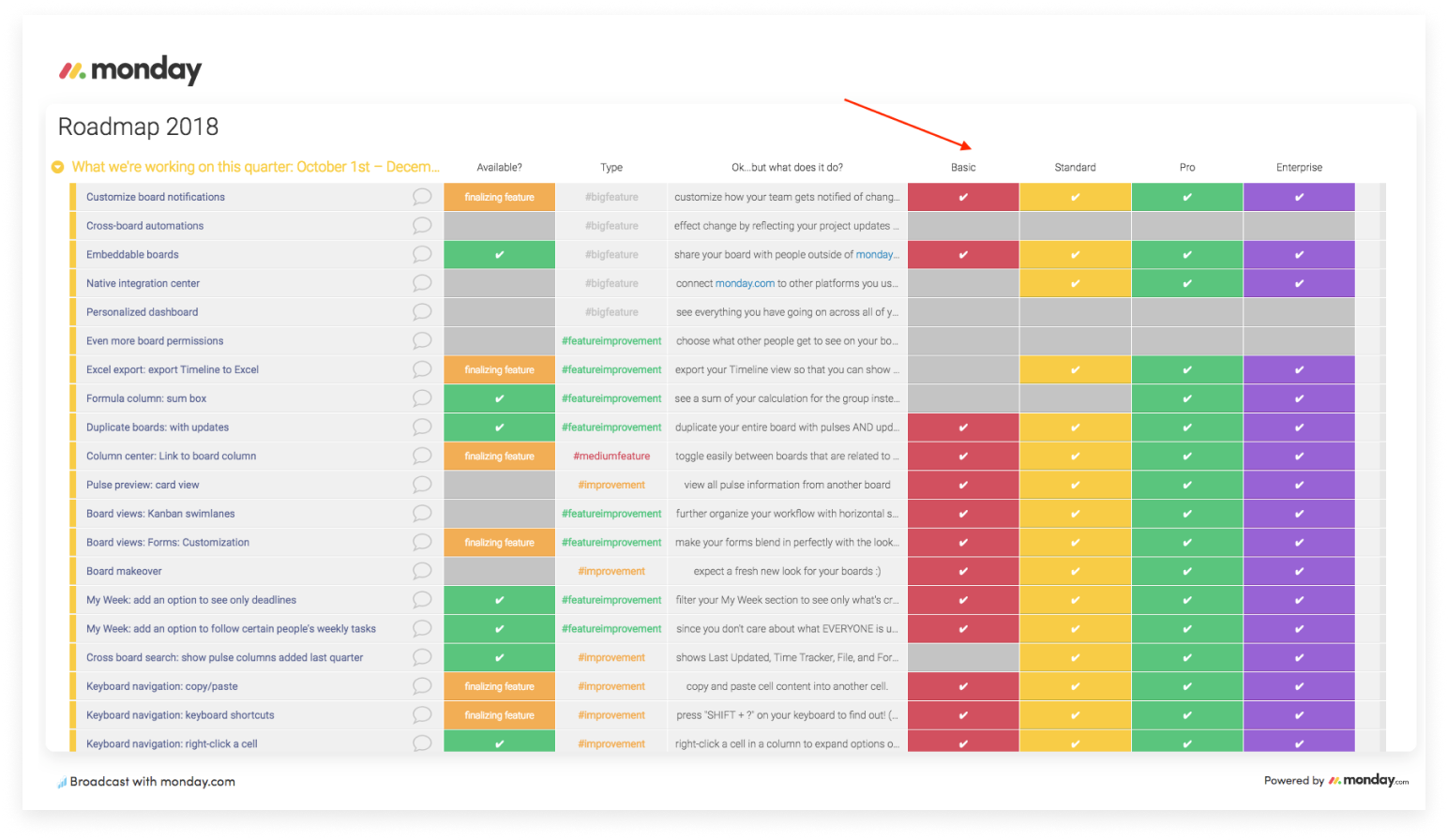Screen dimensions: 1448x840
Task: Open comments for Pulse preview: card view
Action: coord(422,485)
